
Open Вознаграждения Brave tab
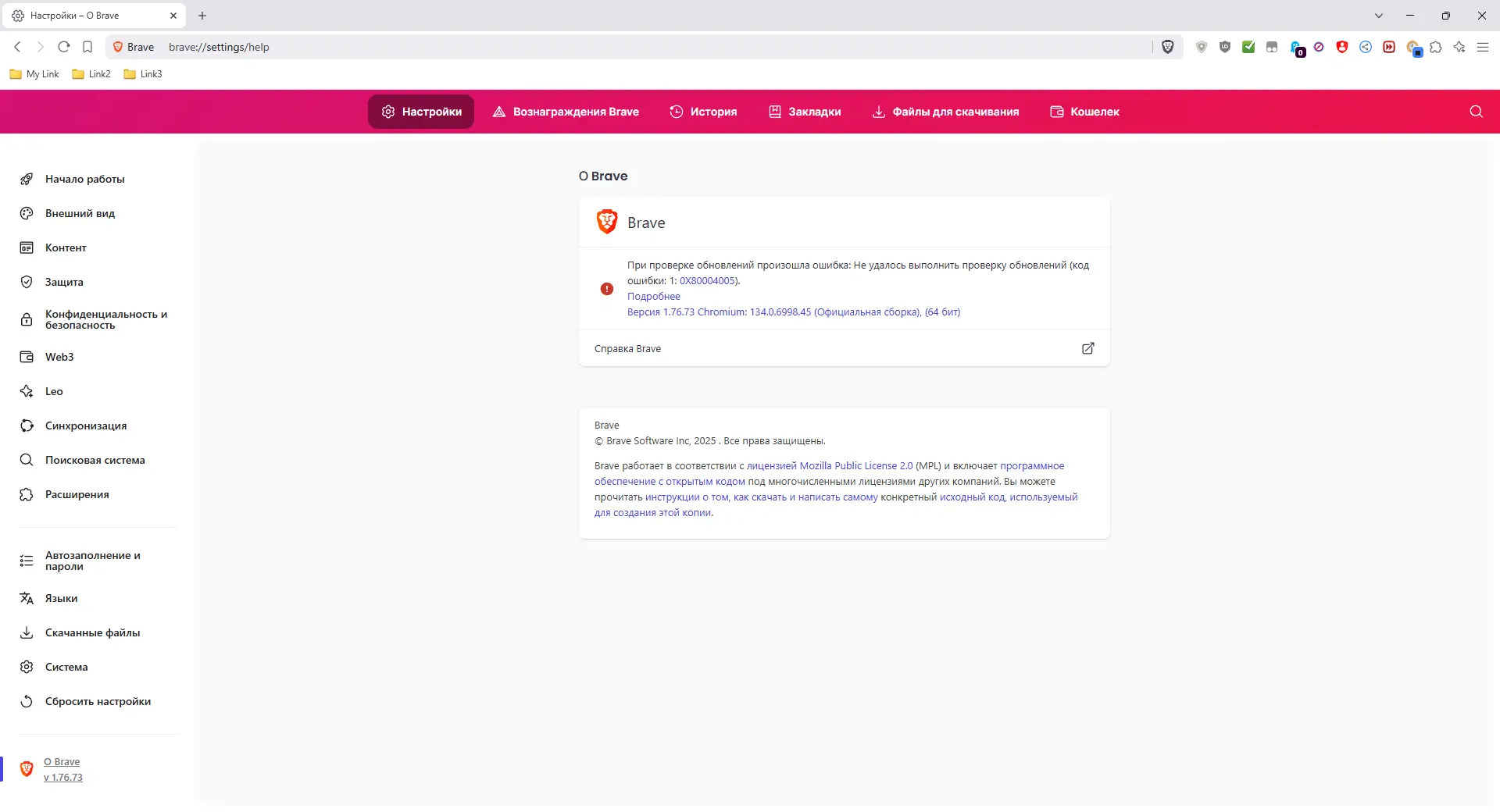[566, 112]
